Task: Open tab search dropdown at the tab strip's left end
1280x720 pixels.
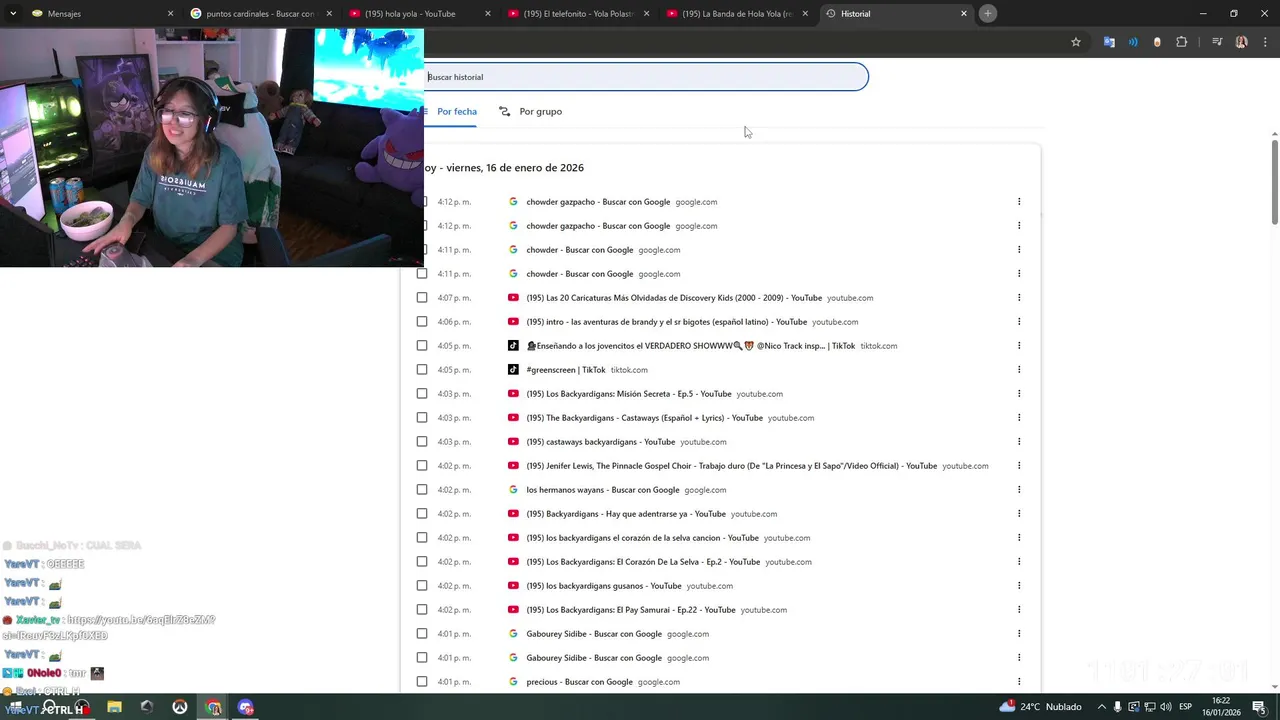Action: pos(13,14)
